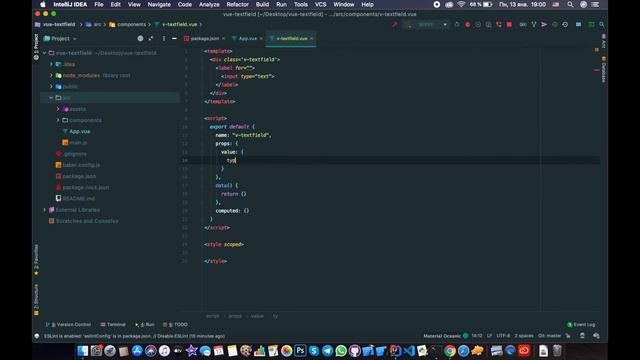Expand the components folder
The image size is (640, 360).
58,120
